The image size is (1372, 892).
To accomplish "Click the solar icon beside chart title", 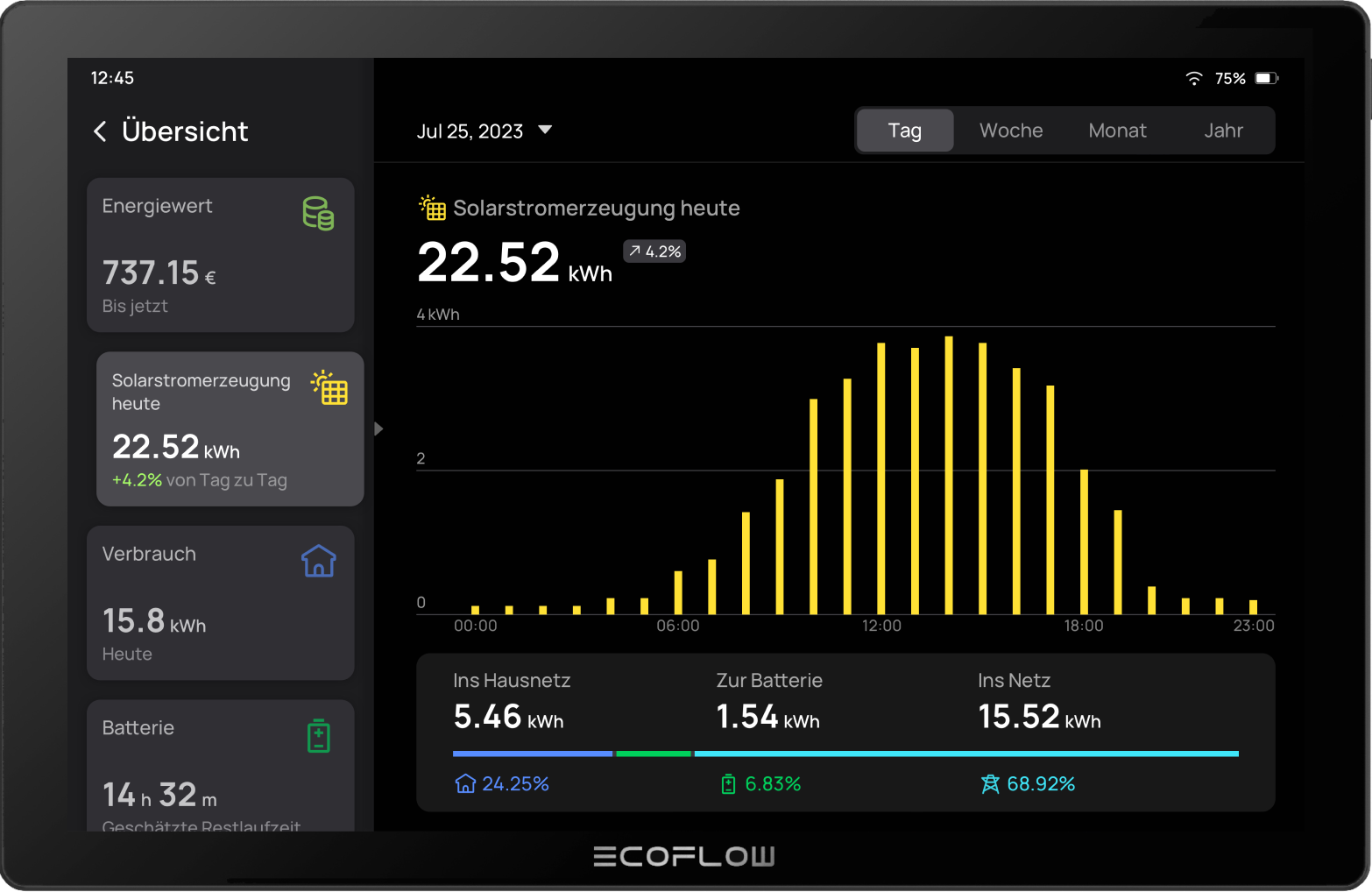I will [x=433, y=208].
